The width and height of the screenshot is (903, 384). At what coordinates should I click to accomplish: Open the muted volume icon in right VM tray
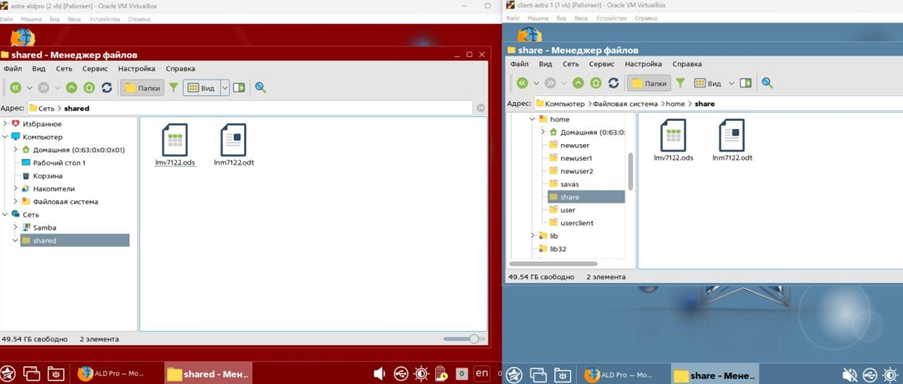click(848, 374)
